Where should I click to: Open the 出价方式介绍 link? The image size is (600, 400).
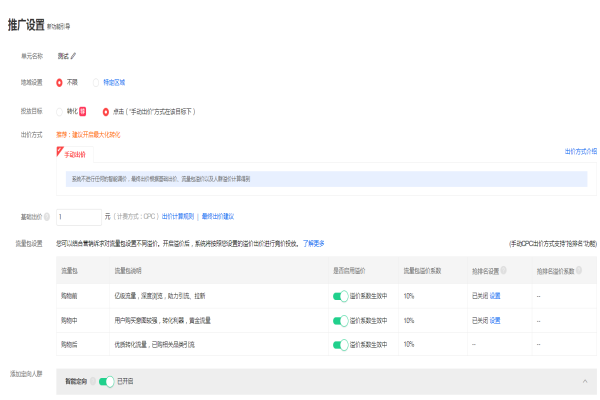(x=580, y=152)
